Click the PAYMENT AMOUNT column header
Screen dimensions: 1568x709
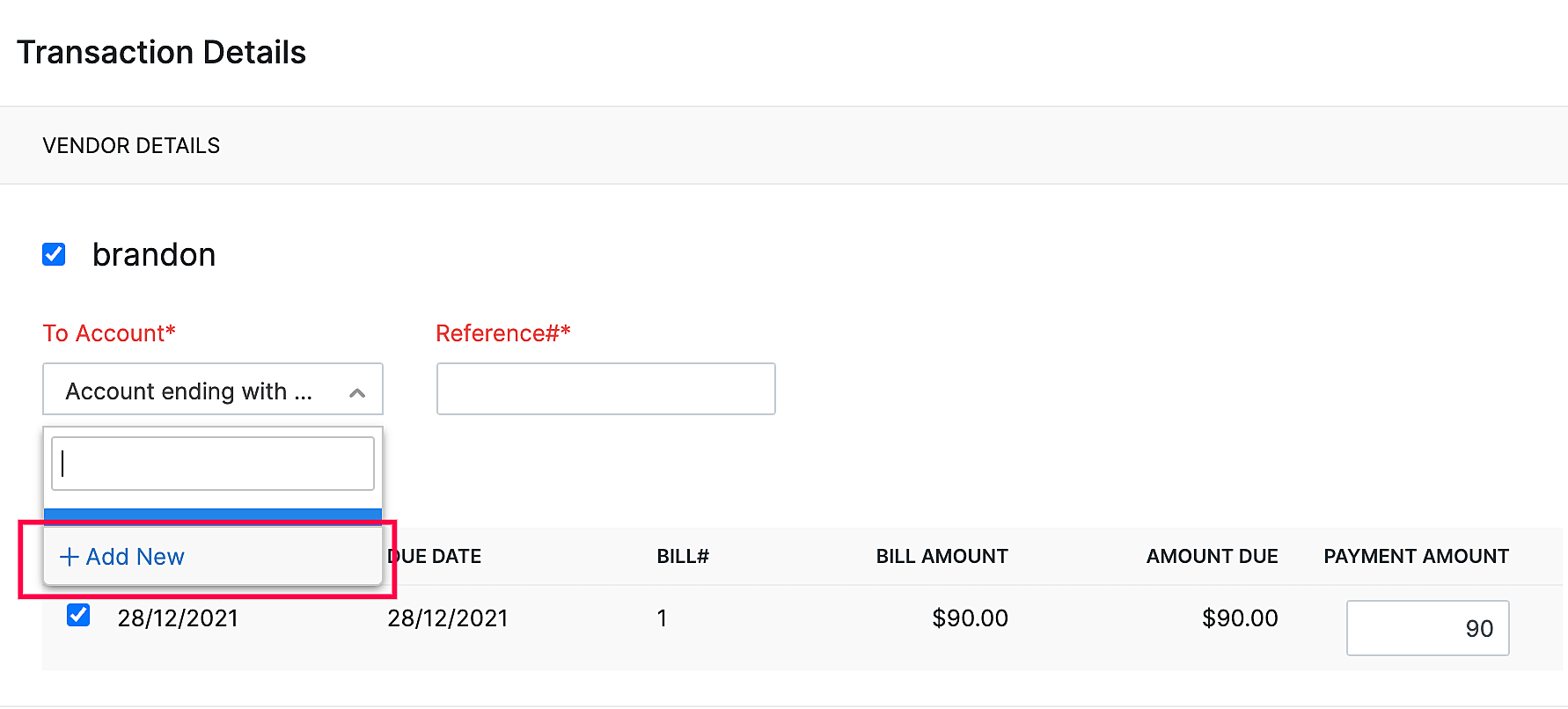(1416, 557)
